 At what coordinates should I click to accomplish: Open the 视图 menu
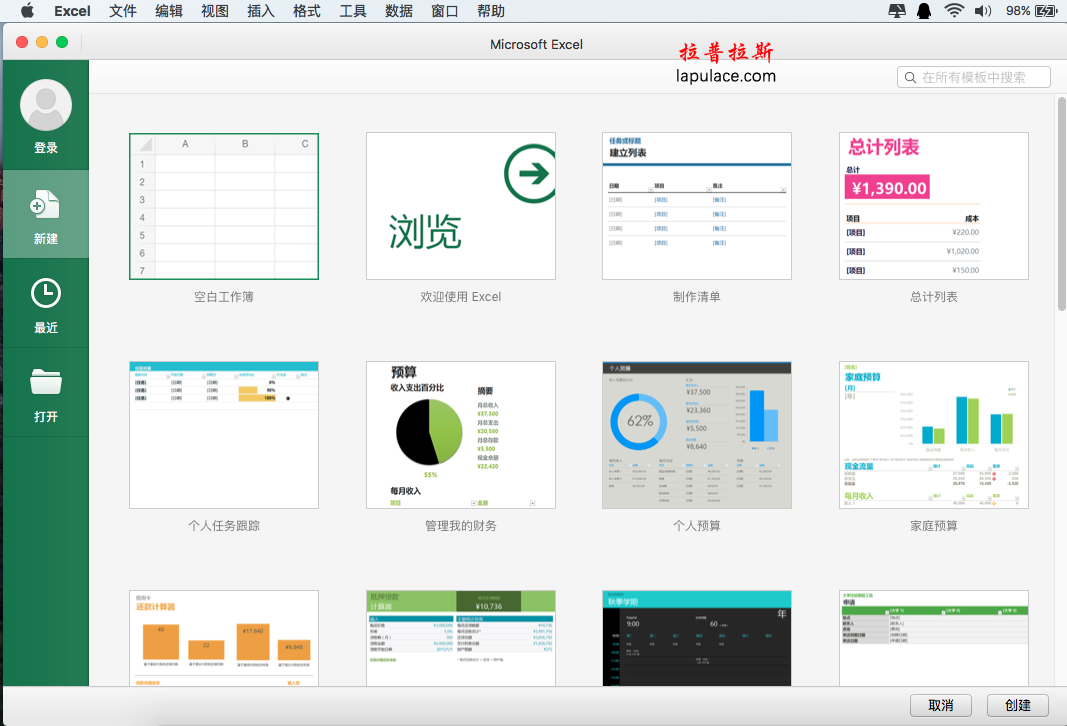(214, 11)
